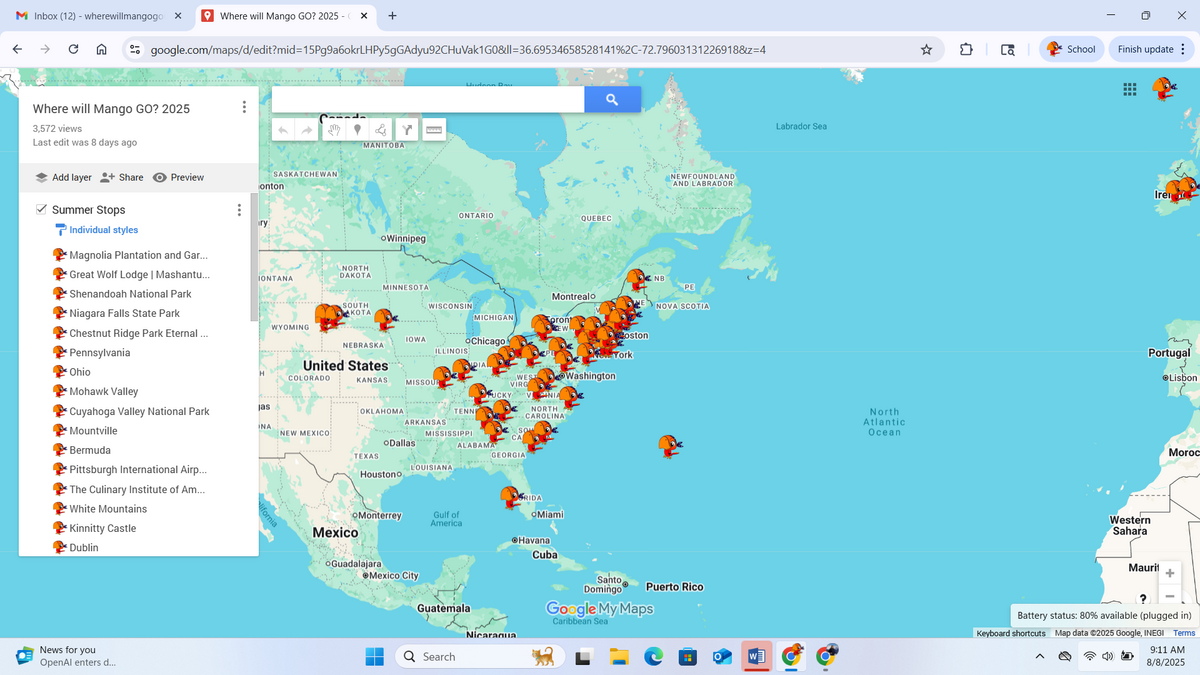Click the Preview button
The height and width of the screenshot is (675, 1200).
pyautogui.click(x=179, y=177)
